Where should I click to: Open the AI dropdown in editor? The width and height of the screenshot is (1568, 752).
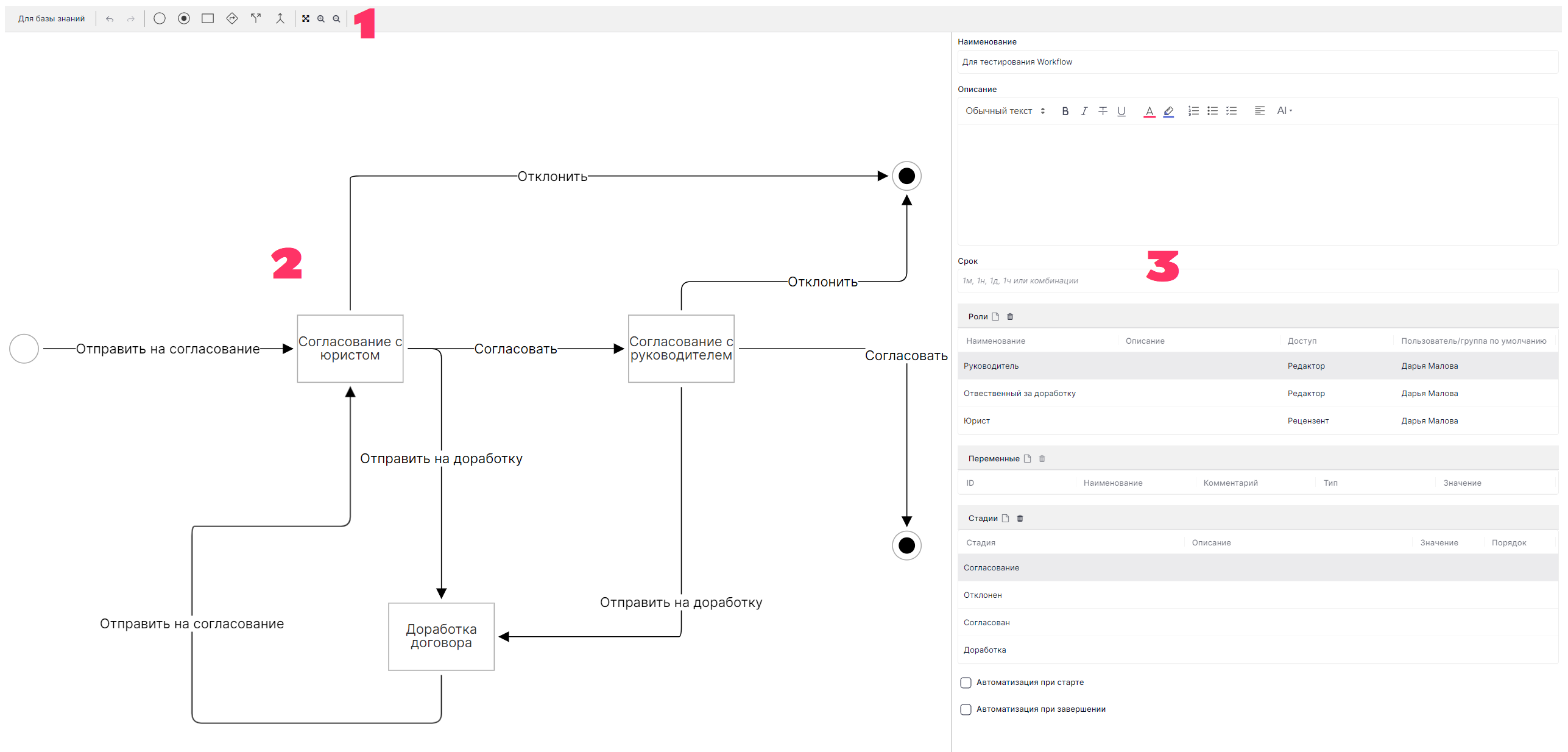[1284, 110]
